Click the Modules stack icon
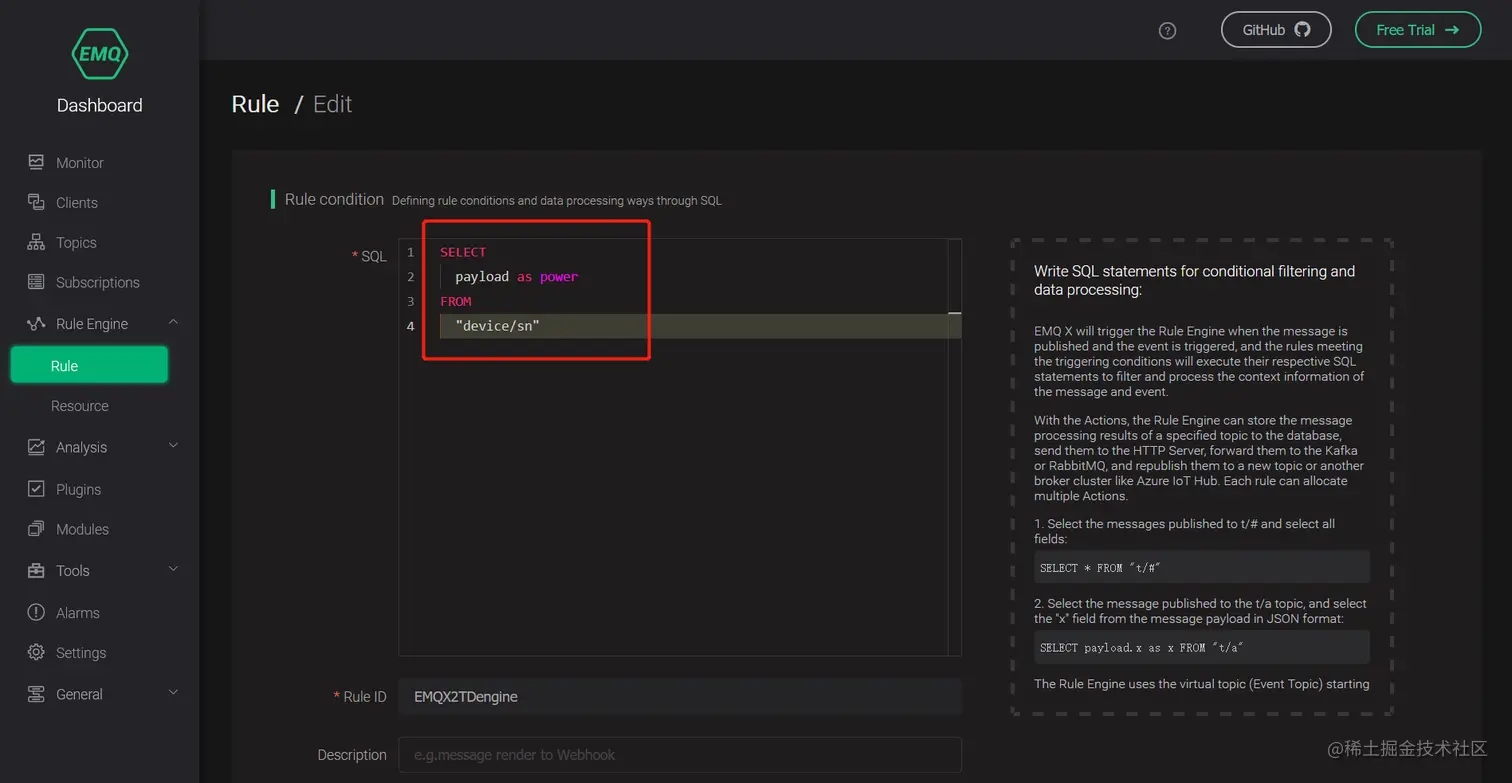Screen dimensions: 1512x783 (36, 529)
